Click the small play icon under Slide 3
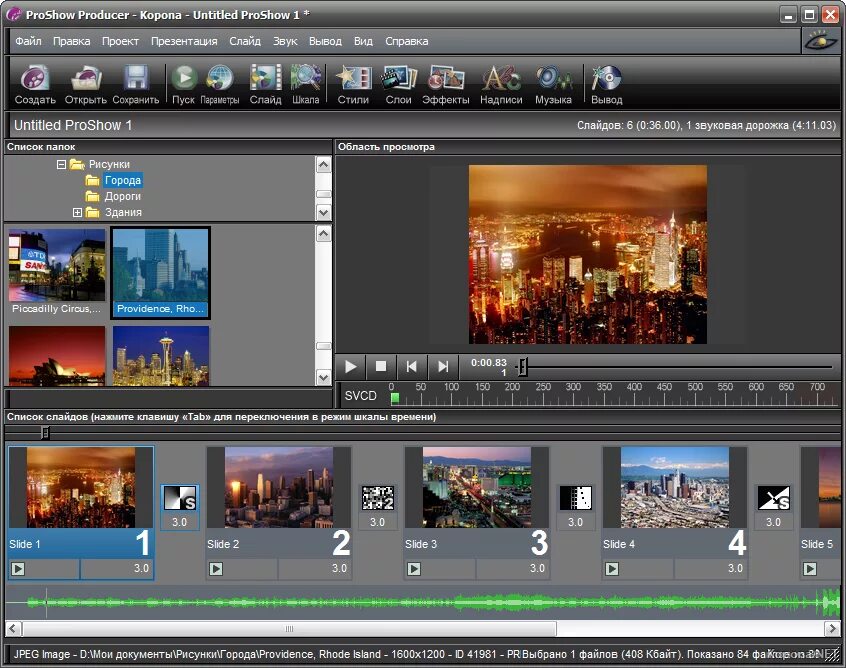This screenshot has width=846, height=668. point(414,569)
